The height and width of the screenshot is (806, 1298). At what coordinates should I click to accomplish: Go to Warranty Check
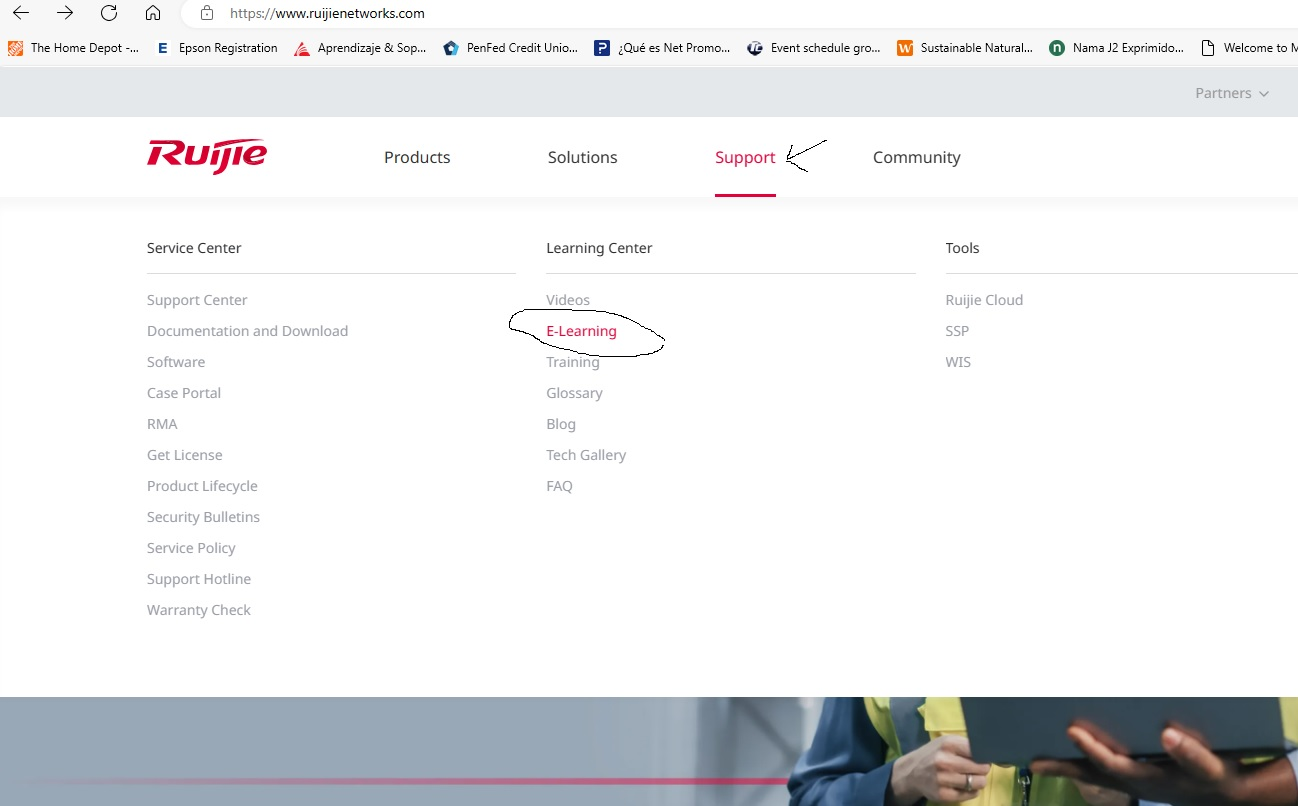[198, 610]
